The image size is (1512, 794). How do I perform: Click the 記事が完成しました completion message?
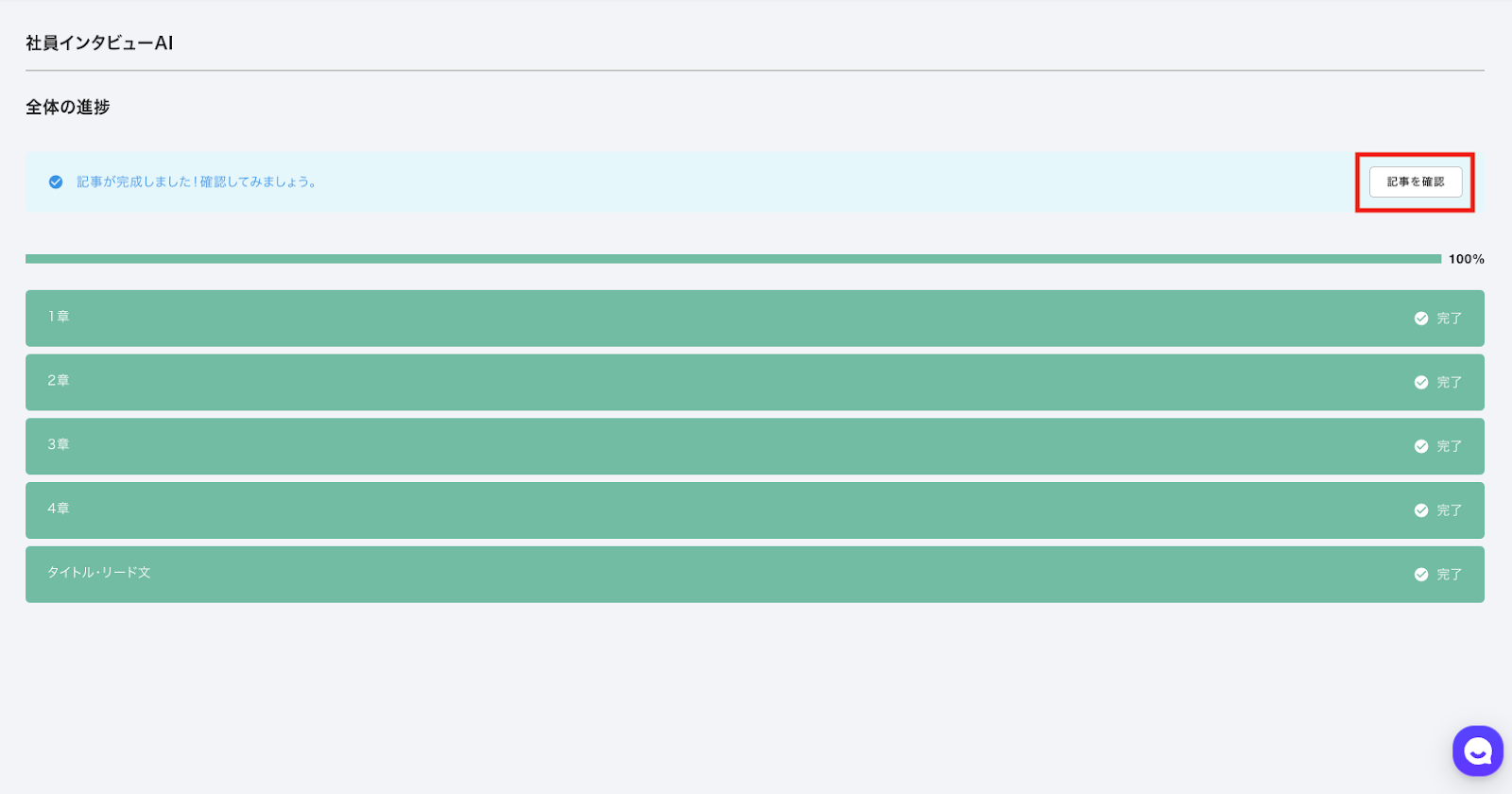tap(197, 181)
